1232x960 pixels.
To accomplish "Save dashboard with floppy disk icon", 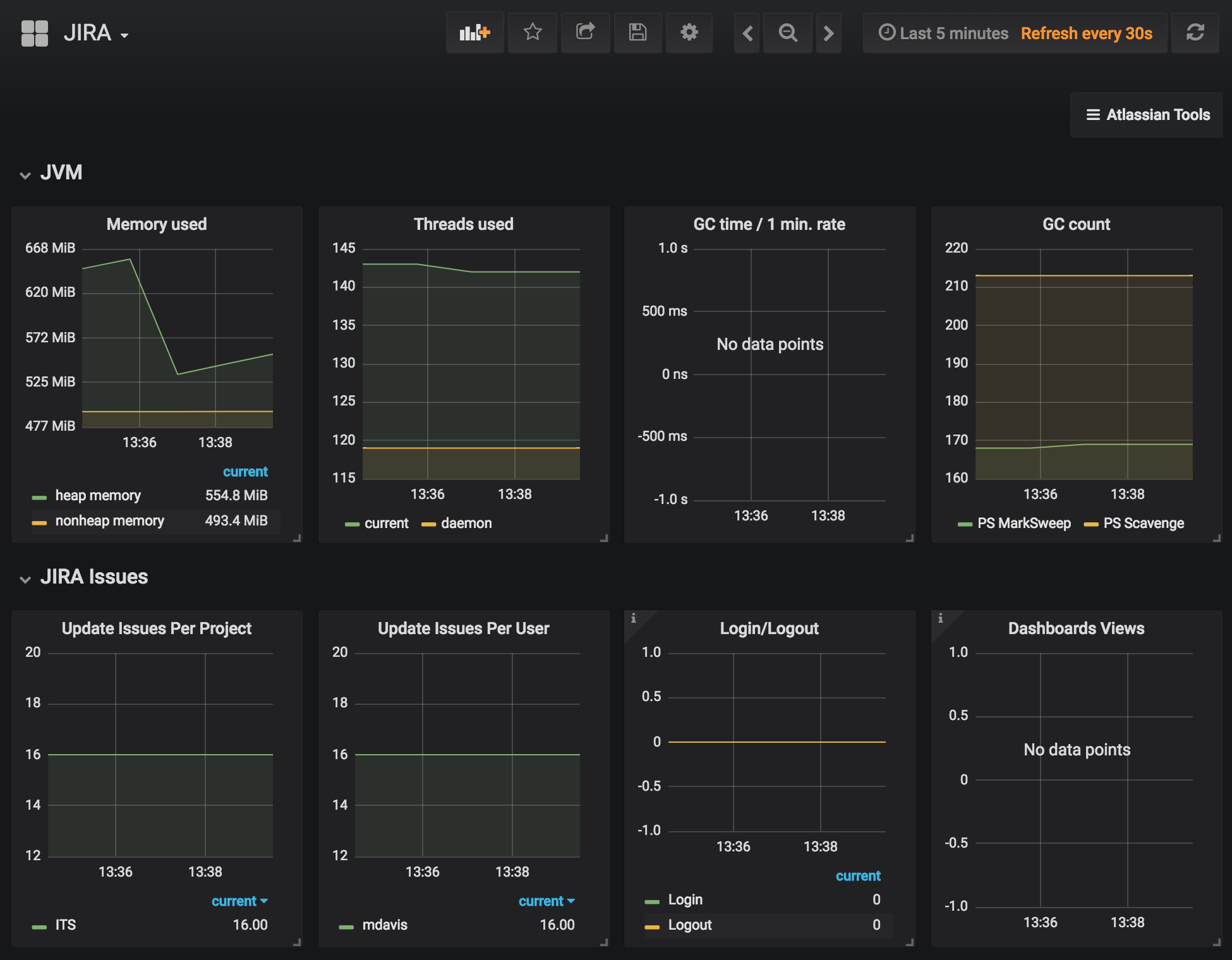I will (x=637, y=33).
